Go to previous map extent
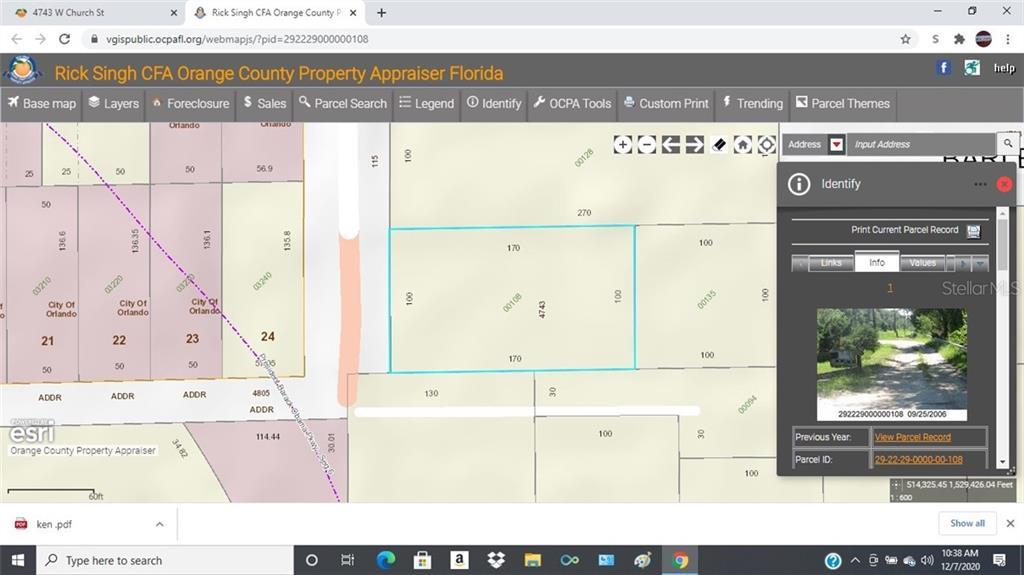Viewport: 1024px width, 575px height. point(671,144)
